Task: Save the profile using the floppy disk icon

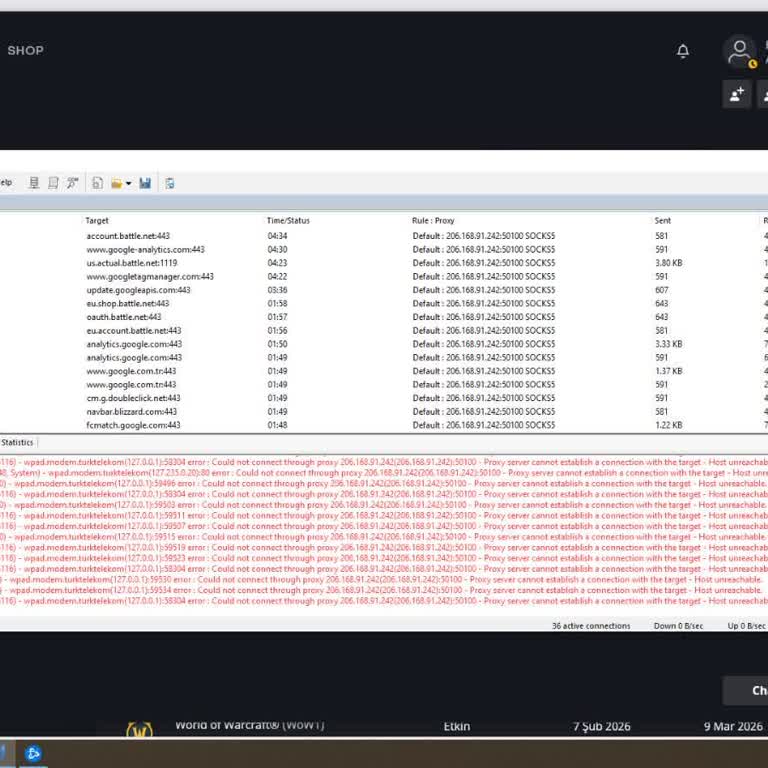Action: pos(145,183)
